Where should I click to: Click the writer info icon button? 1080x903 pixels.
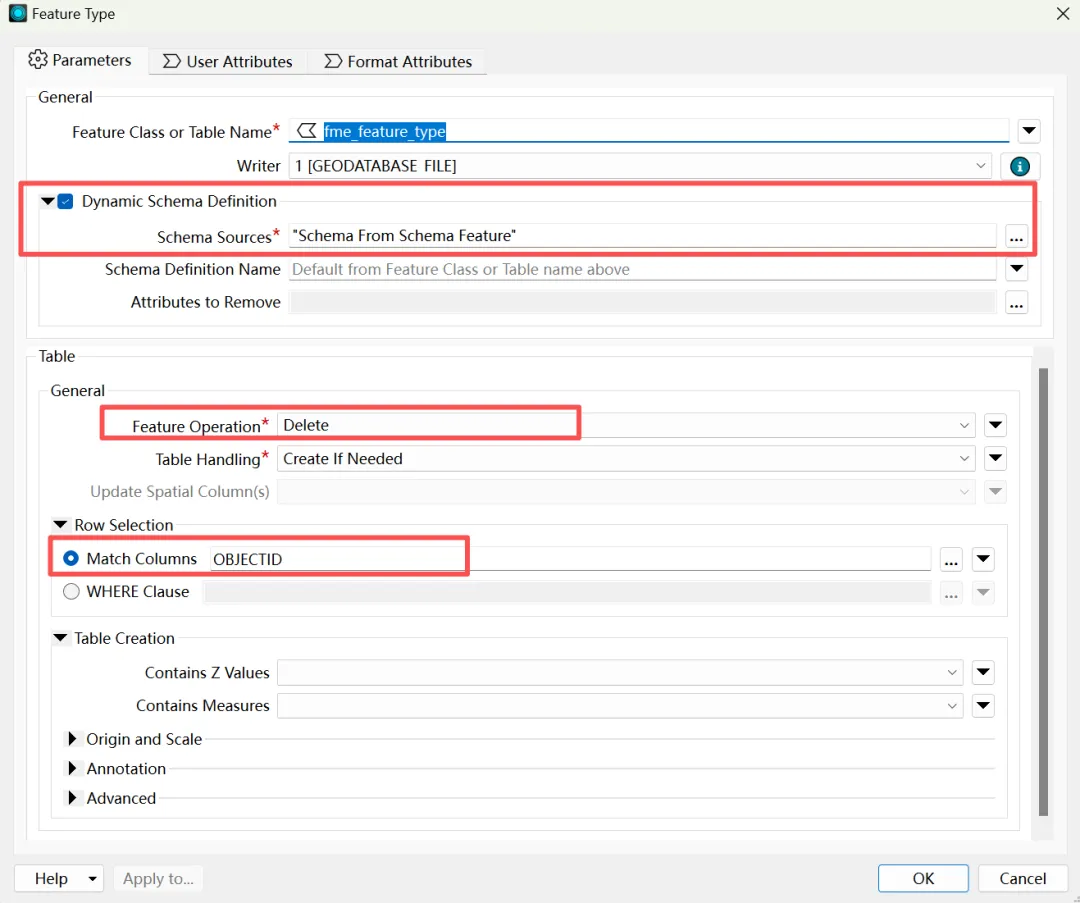[1019, 166]
